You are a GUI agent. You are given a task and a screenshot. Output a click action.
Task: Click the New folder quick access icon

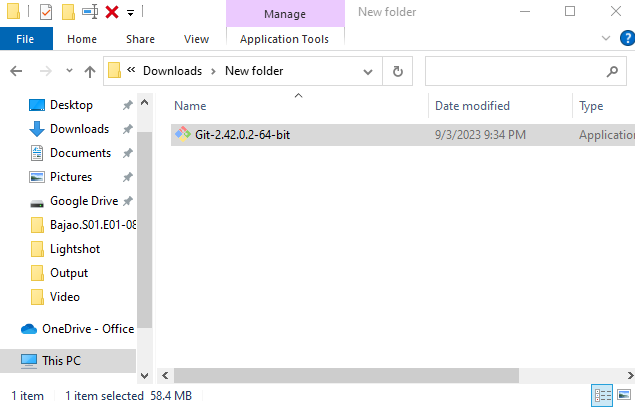68,12
